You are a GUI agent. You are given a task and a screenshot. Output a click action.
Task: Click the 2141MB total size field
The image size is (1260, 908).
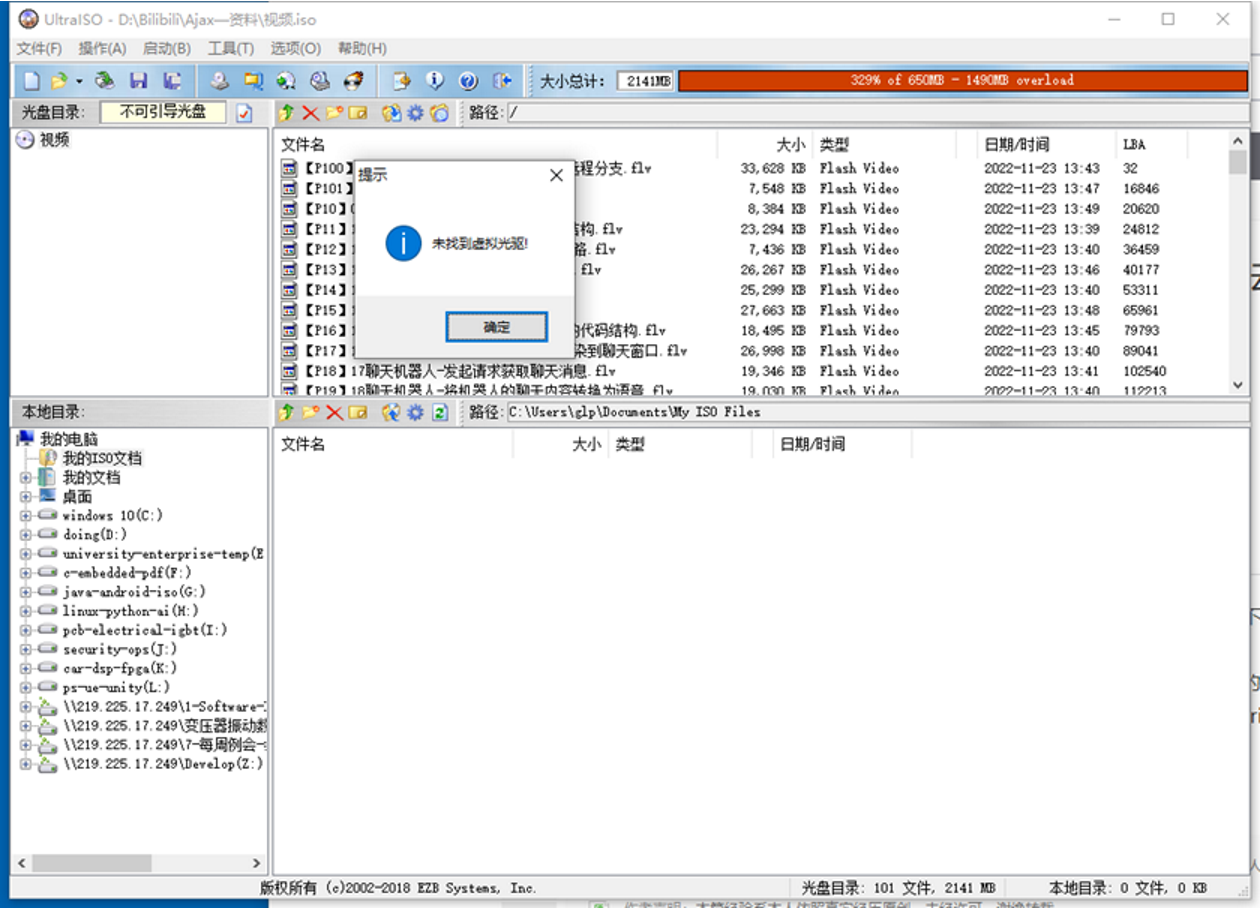pyautogui.click(x=645, y=81)
